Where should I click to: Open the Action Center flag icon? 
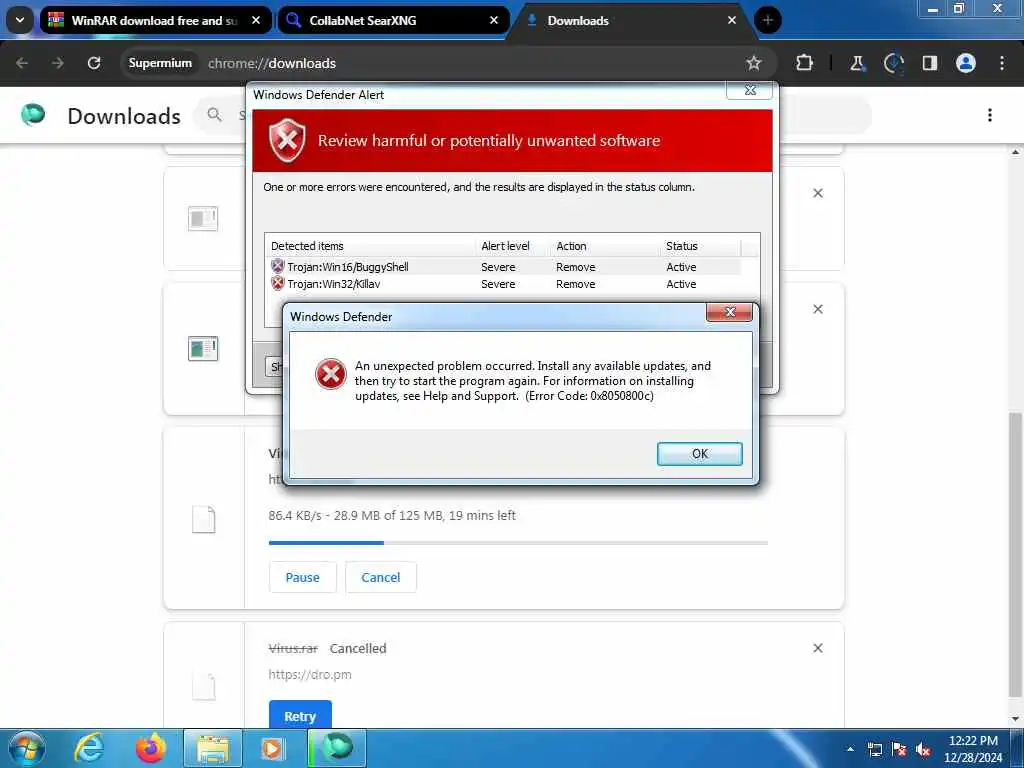click(x=899, y=749)
